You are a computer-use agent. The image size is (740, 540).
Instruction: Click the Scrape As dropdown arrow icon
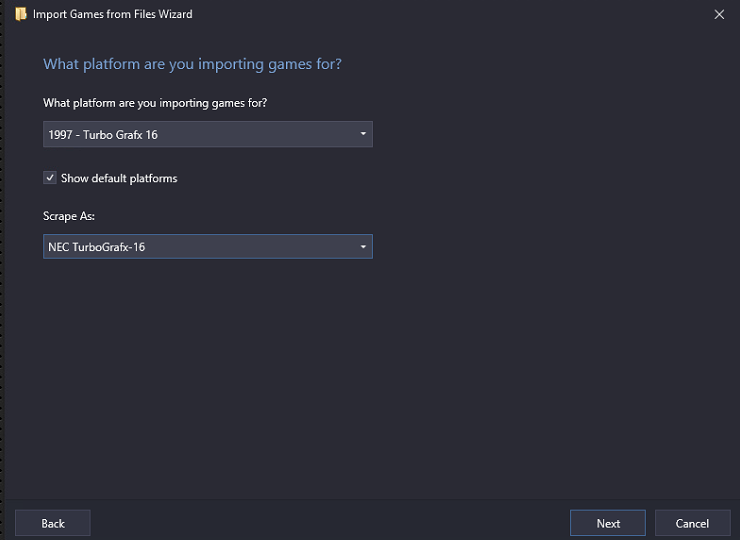[x=363, y=247]
